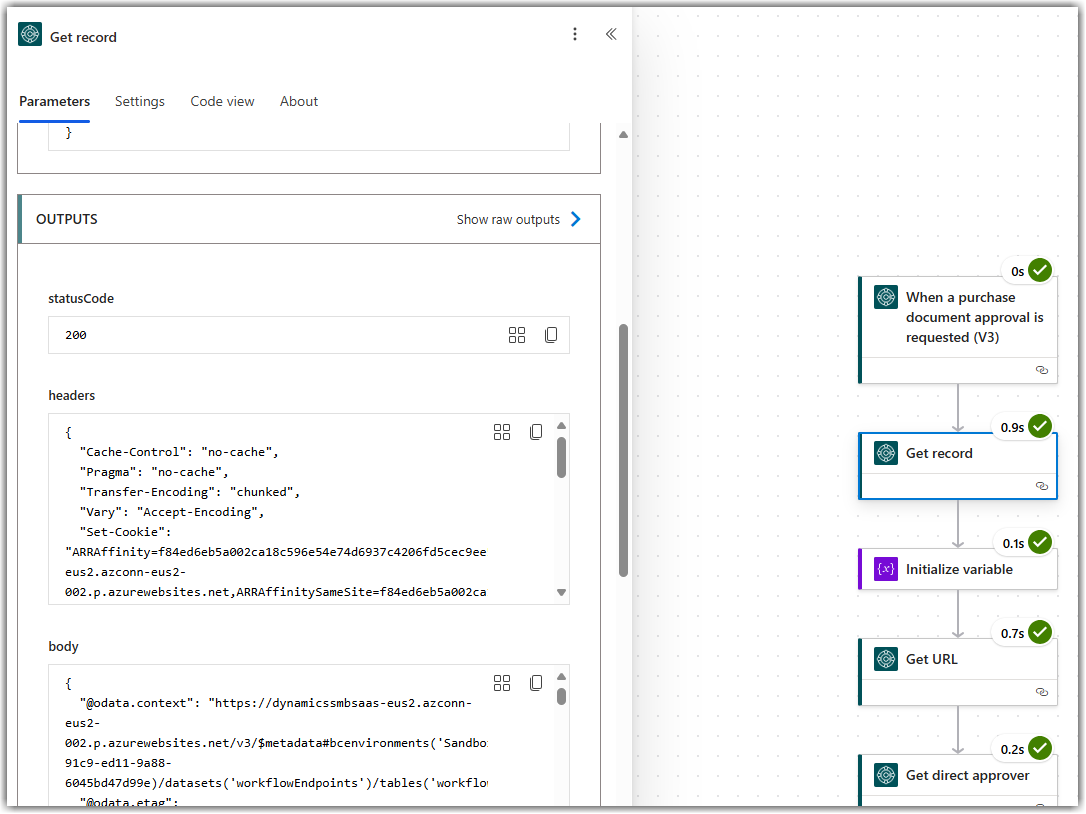Click the table view icon on the body output
1086x814 pixels.
coord(502,682)
